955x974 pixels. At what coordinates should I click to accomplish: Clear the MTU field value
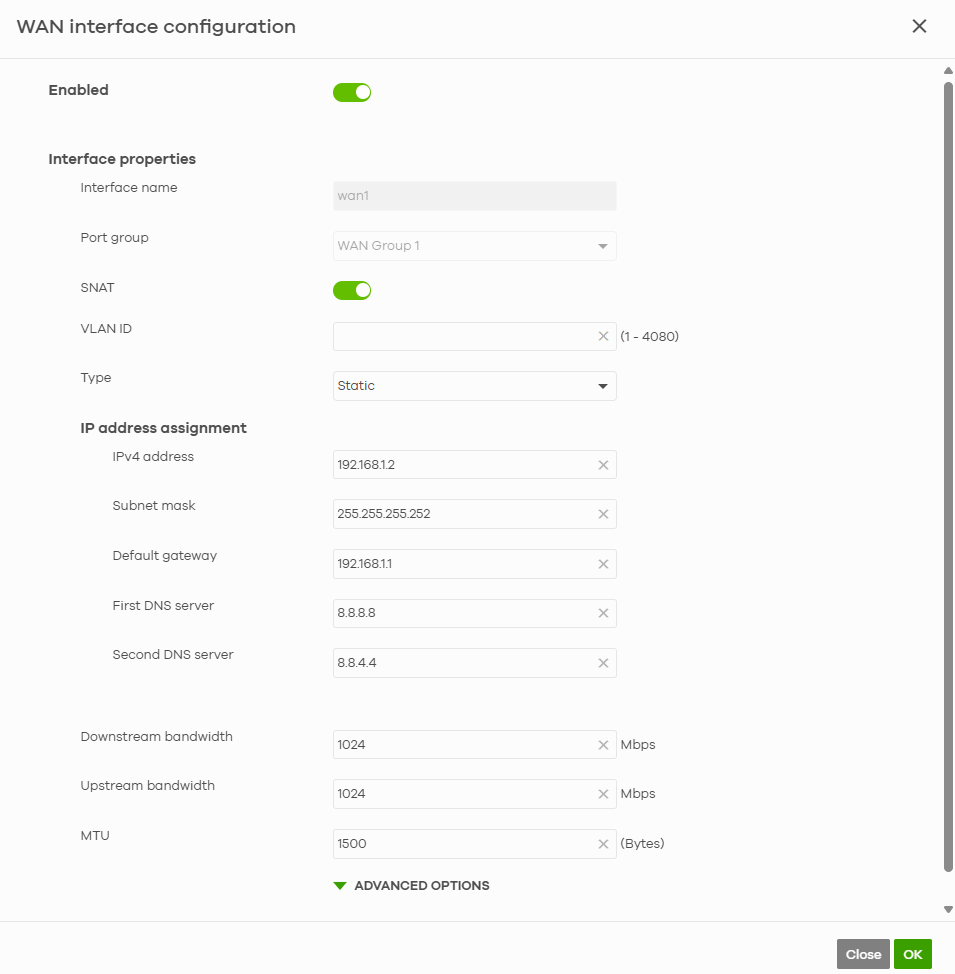[603, 844]
